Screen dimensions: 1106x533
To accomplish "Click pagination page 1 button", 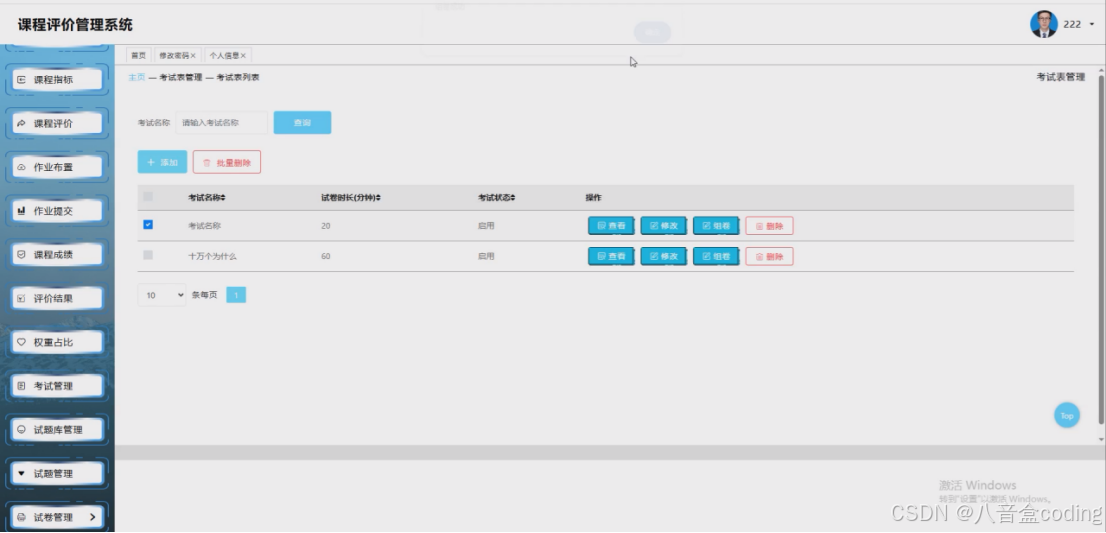I will pos(236,295).
